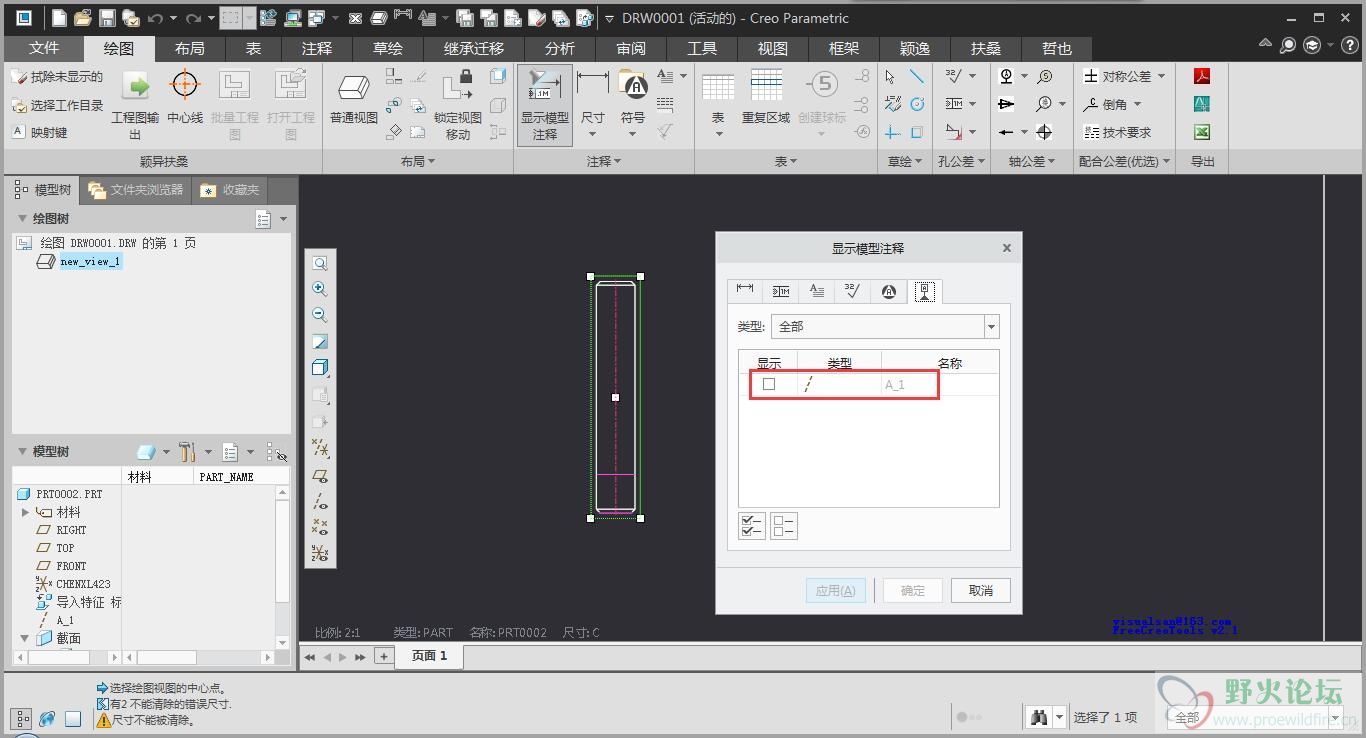Open the 尺寸 dropdown in ribbon
This screenshot has height=738, width=1366.
pos(592,134)
